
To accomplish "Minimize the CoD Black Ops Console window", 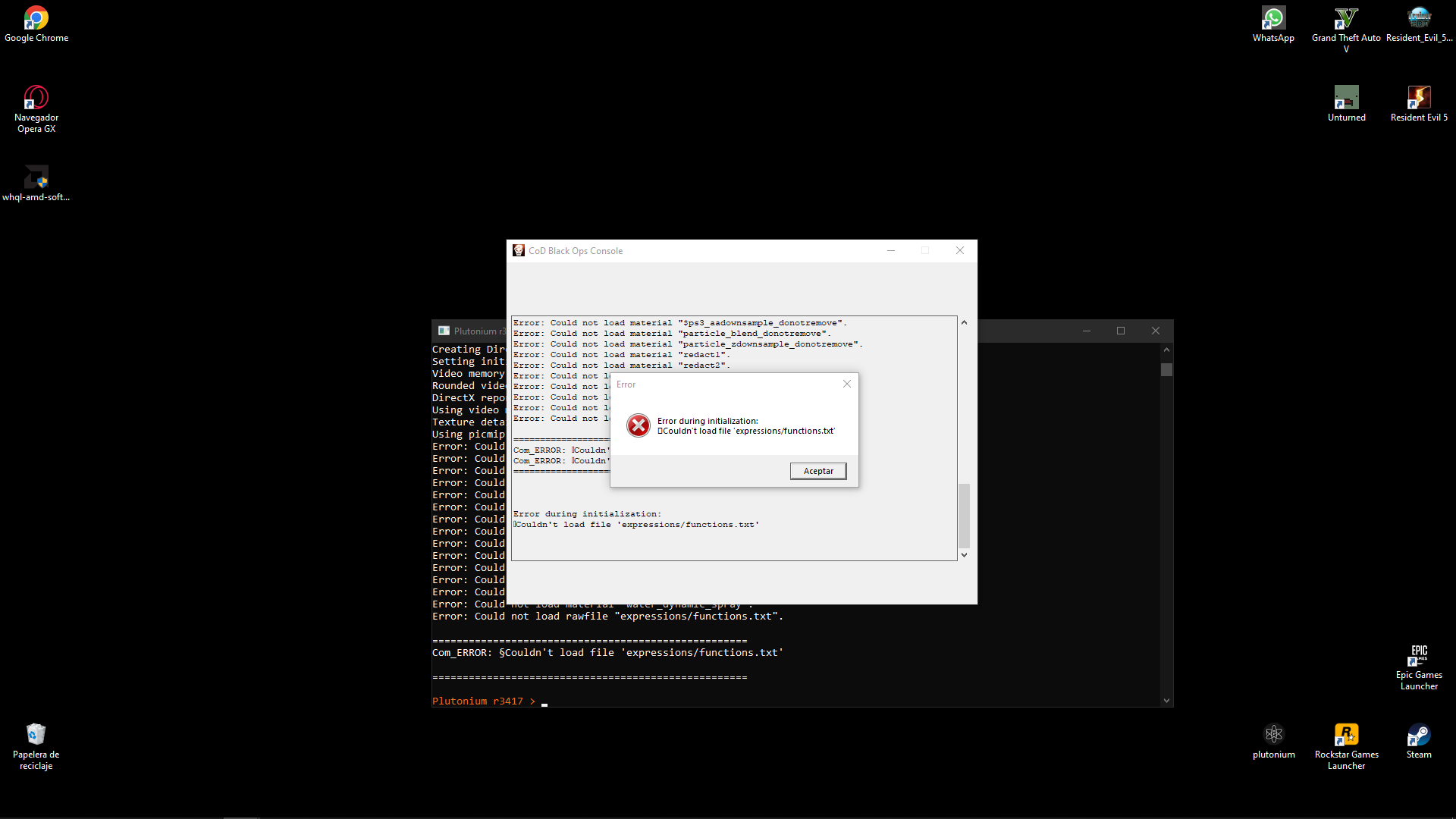I will [x=891, y=250].
